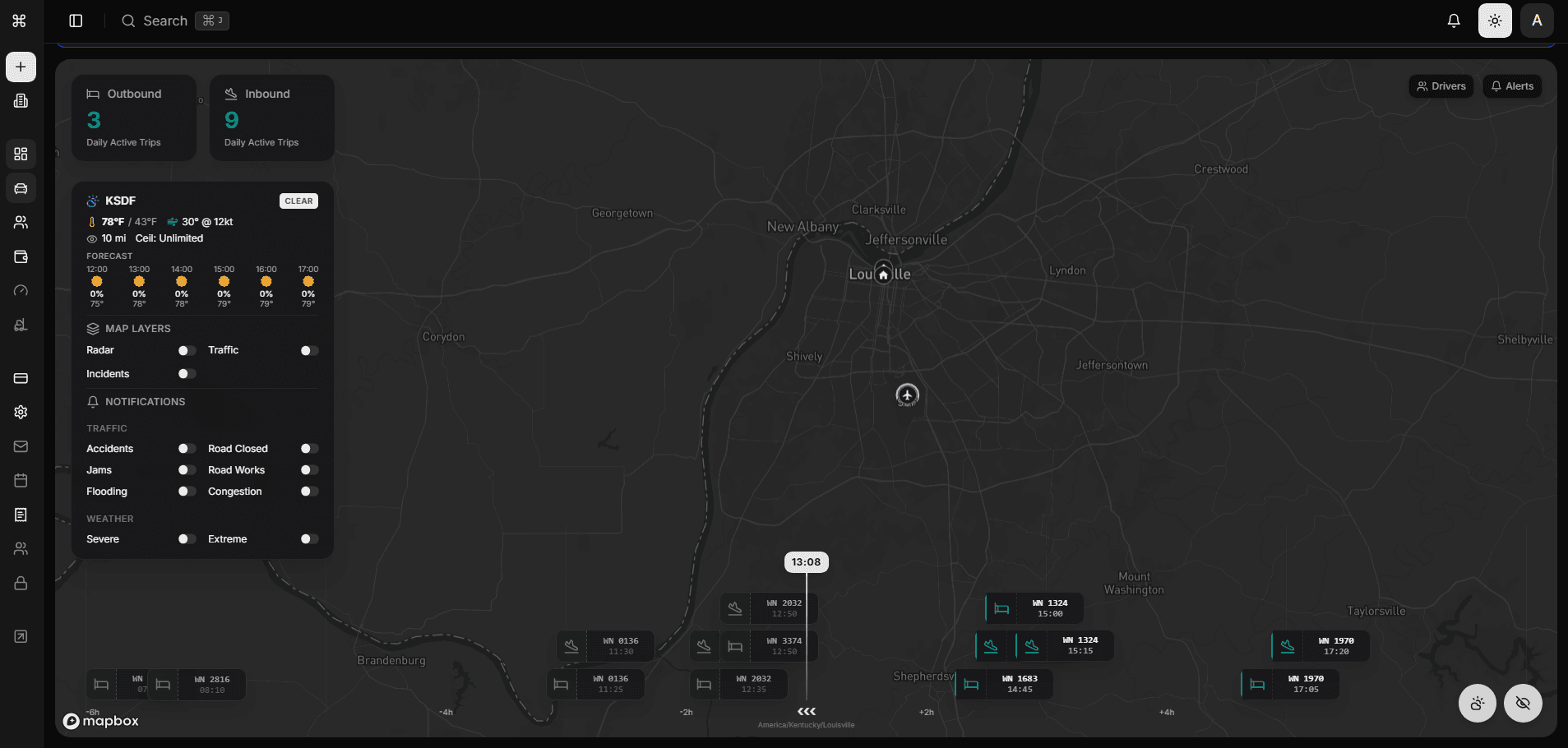Open the receipt icon in sidebar
The width and height of the screenshot is (1568, 748).
click(x=21, y=515)
